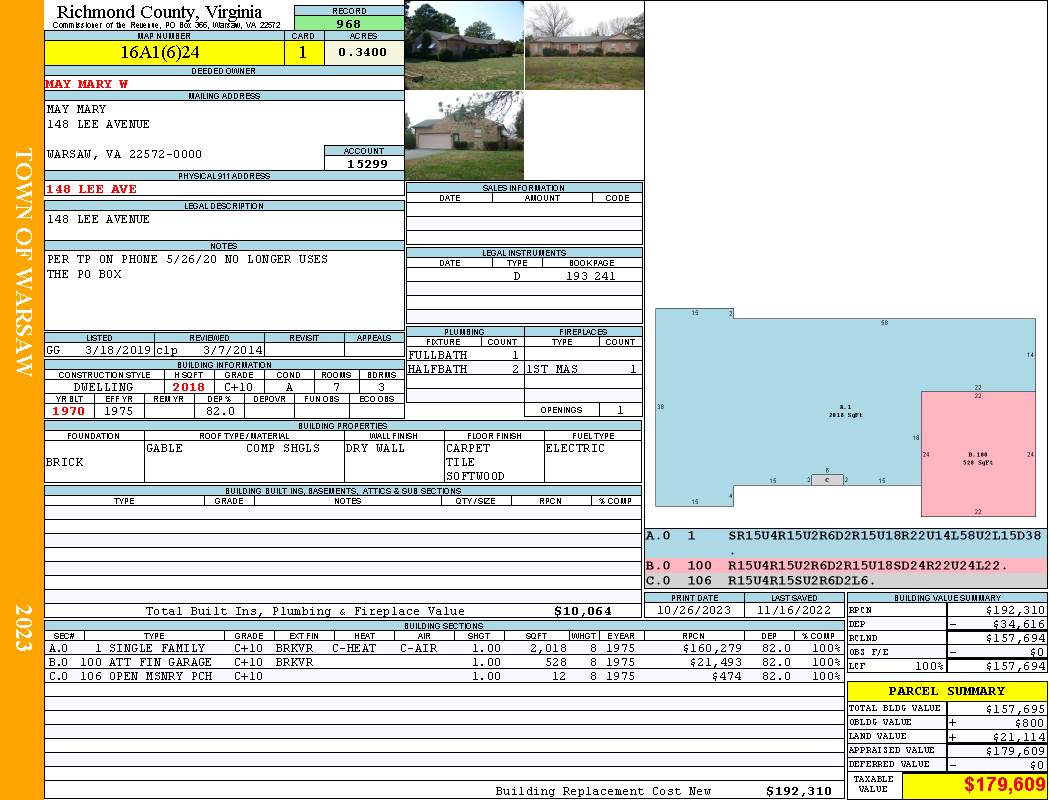Click the green record number 968 field
Viewport: 1050px width, 800px height.
coord(349,23)
